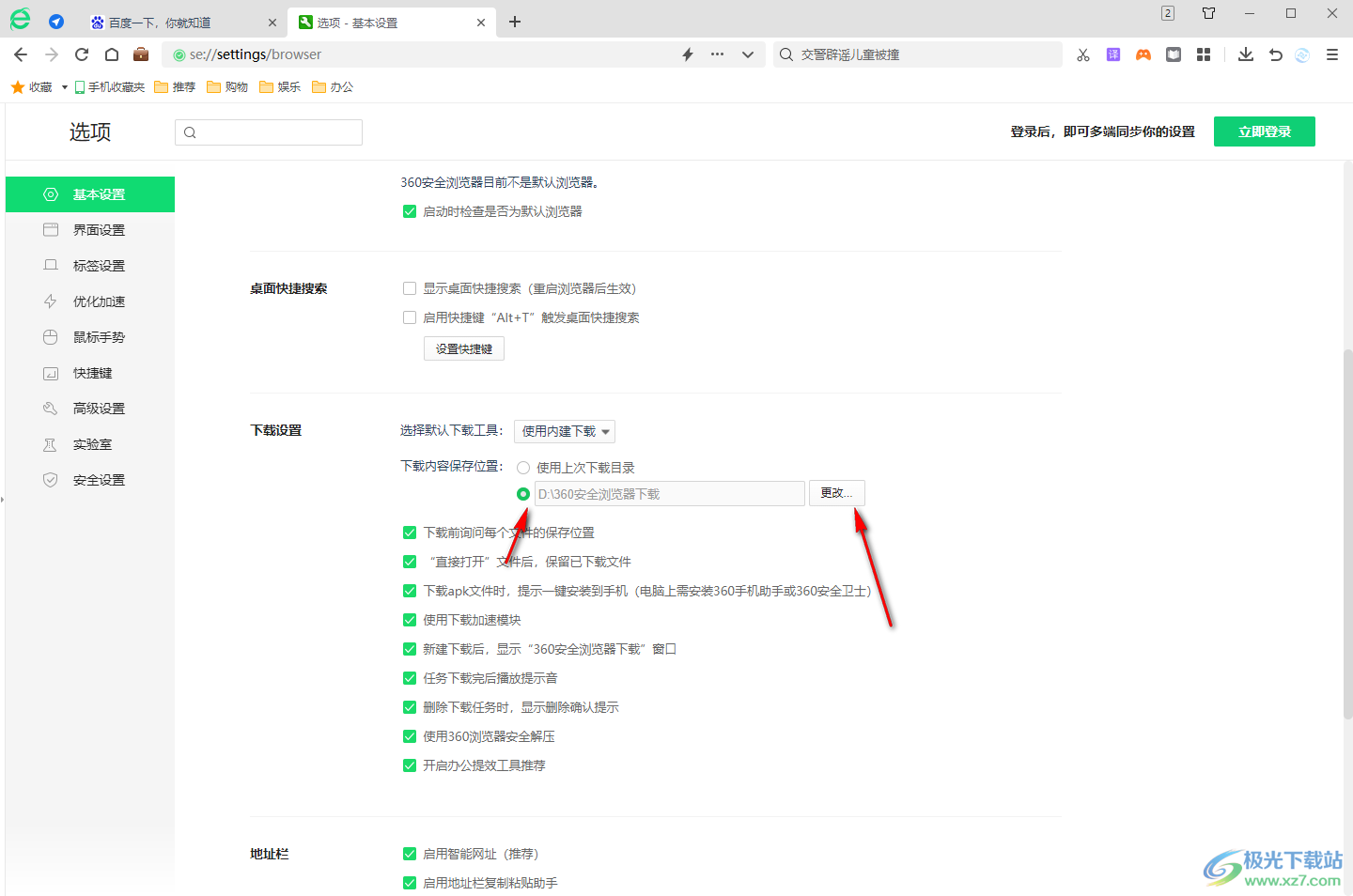
Task: Expand the address bar dropdown chevron
Action: (748, 54)
